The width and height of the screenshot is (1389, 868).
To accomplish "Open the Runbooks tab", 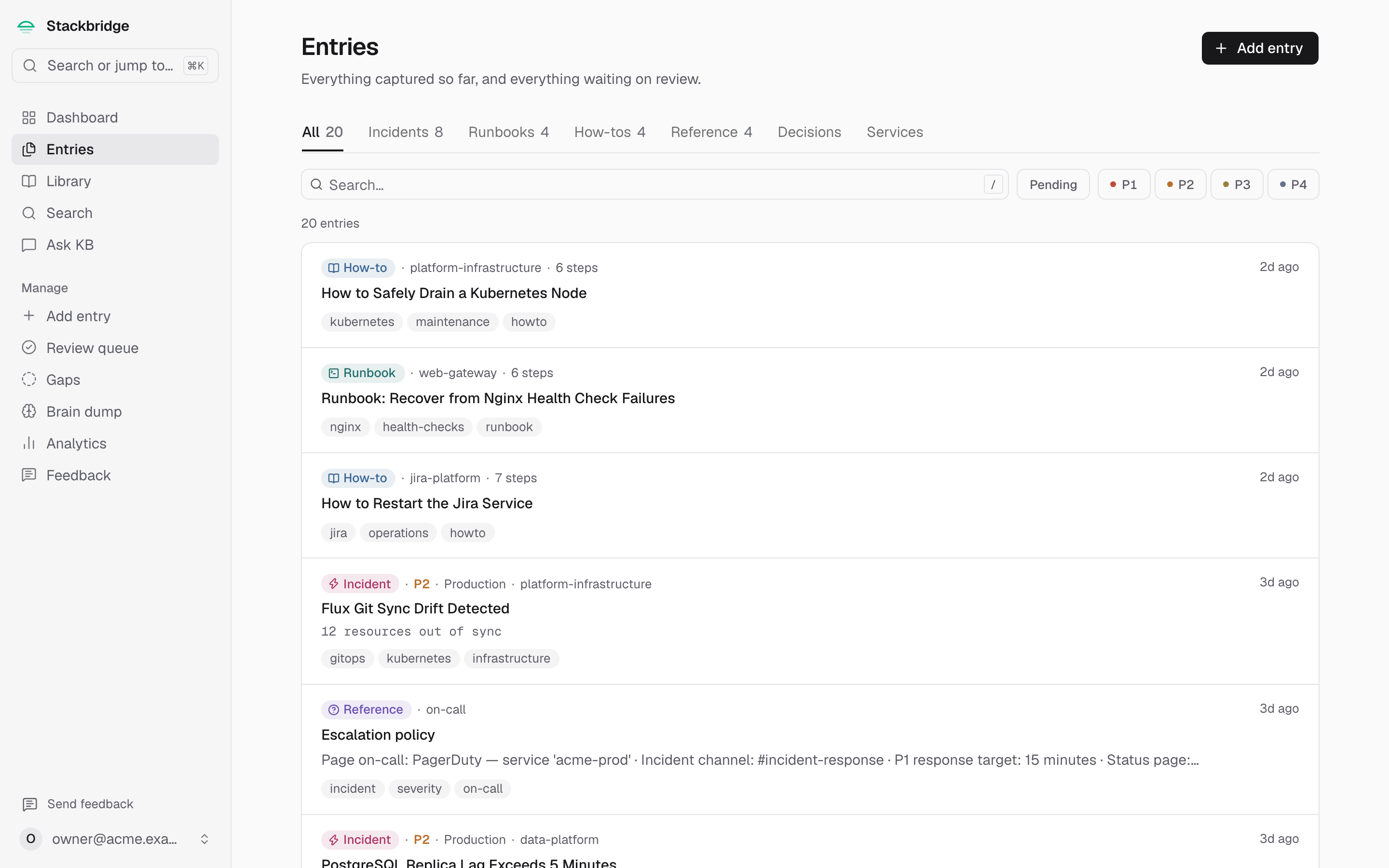I will (x=508, y=132).
